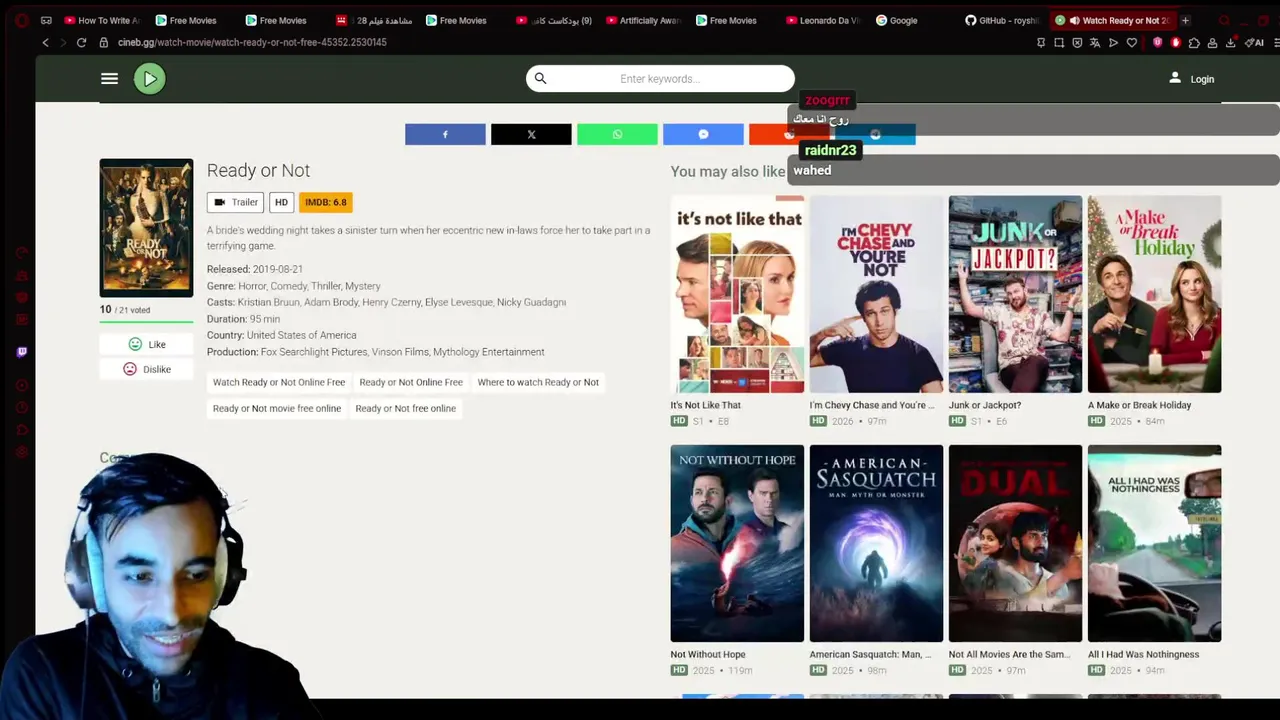Image resolution: width=1280 pixels, height=720 pixels.
Task: Click the Login link
Action: point(1202,79)
